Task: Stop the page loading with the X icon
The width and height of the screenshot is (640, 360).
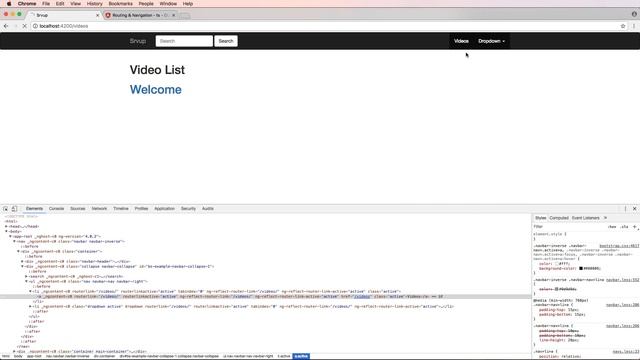Action: (x=24, y=26)
